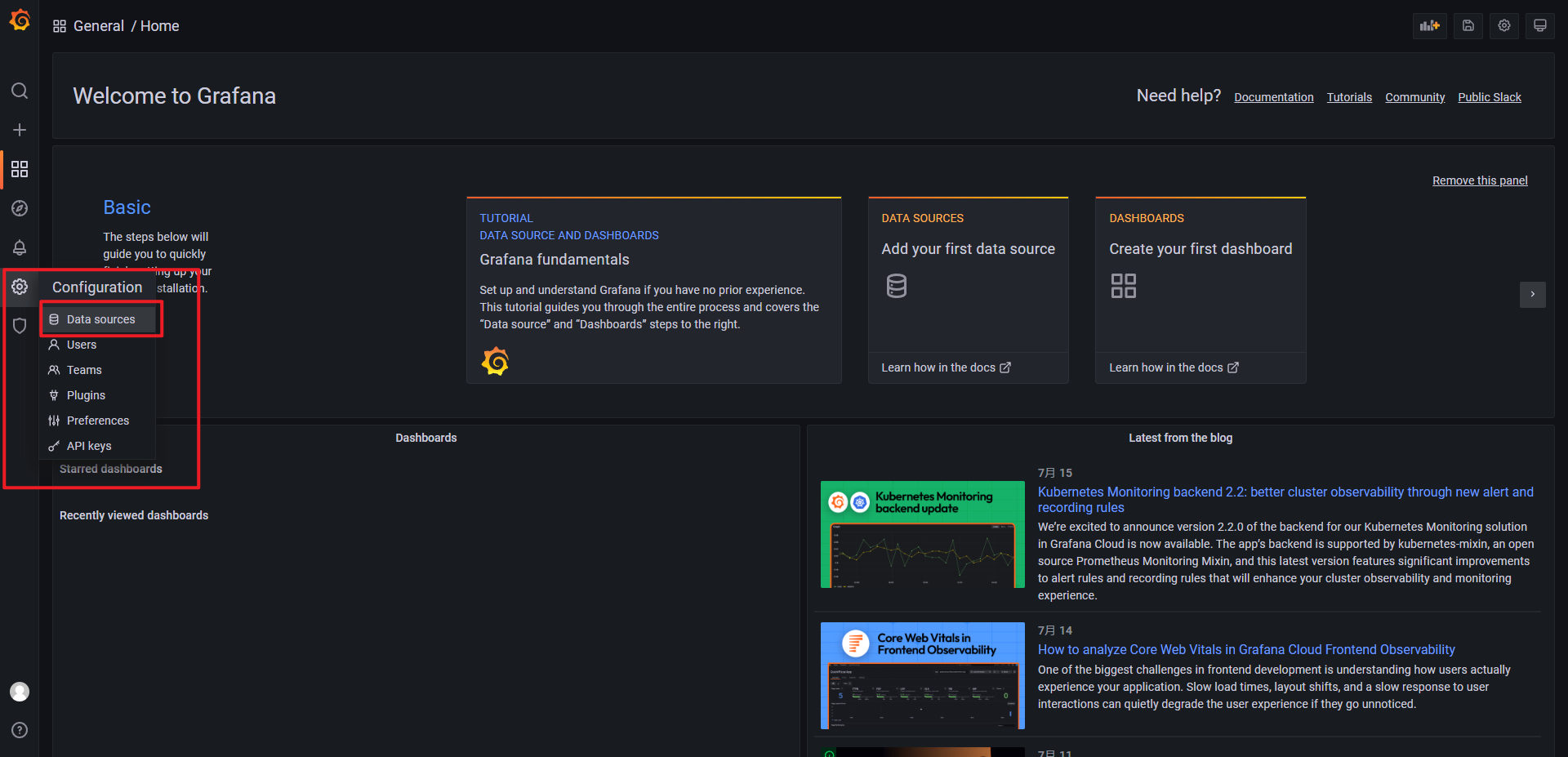Viewport: 1568px width, 757px height.
Task: Open the Core Web Vitals blog post link
Action: pyautogui.click(x=1246, y=650)
